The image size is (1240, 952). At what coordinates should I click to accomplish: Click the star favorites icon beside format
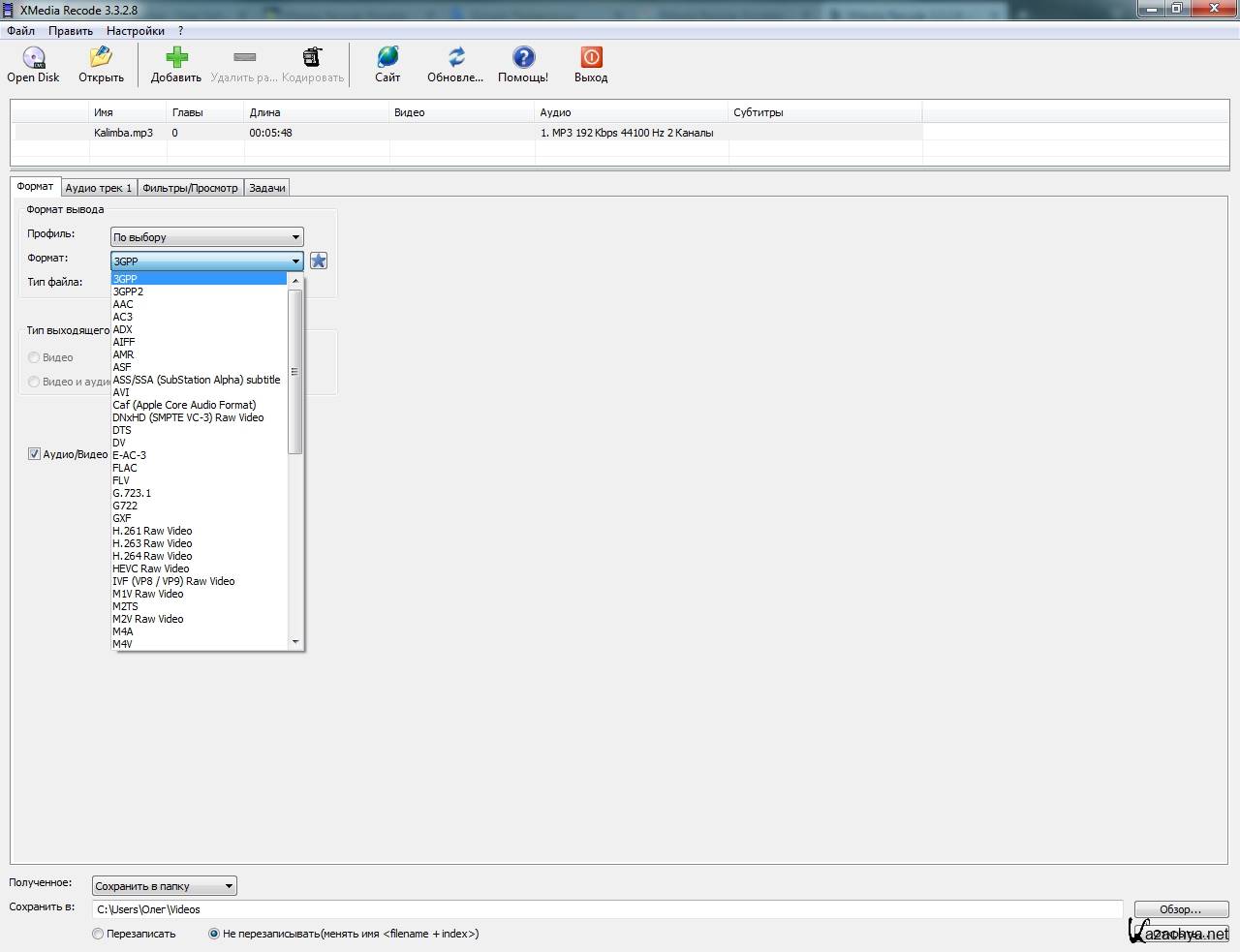[319, 261]
